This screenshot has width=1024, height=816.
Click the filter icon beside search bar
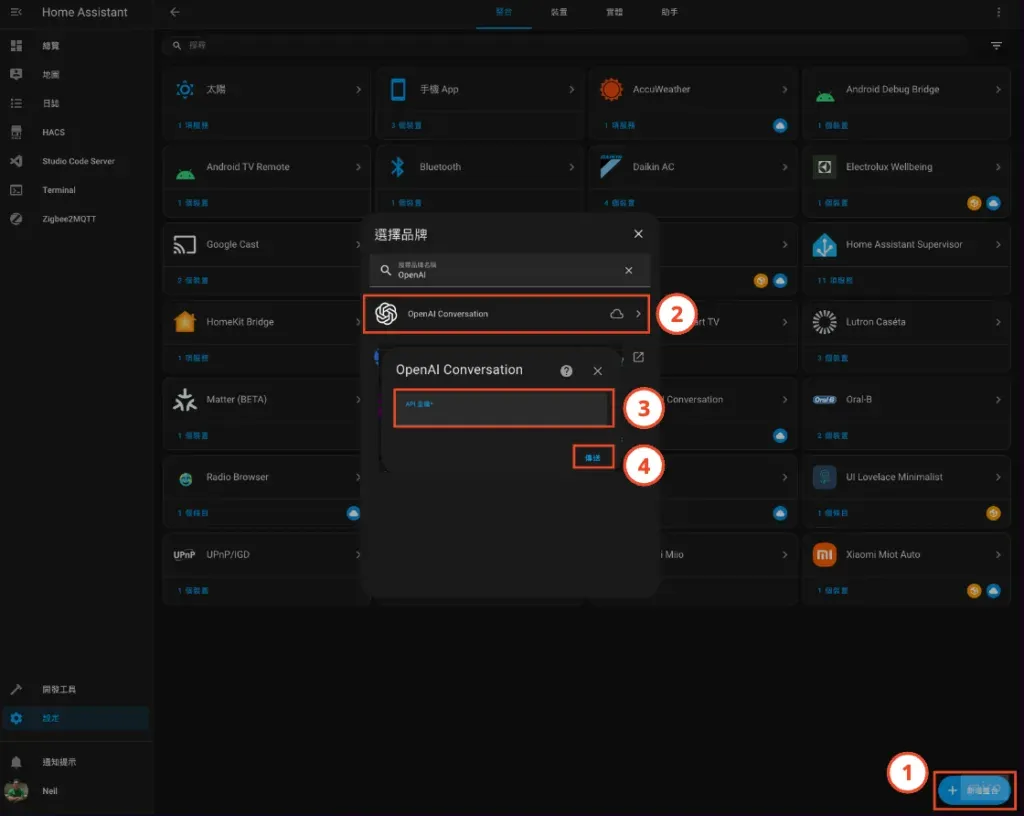tap(996, 46)
